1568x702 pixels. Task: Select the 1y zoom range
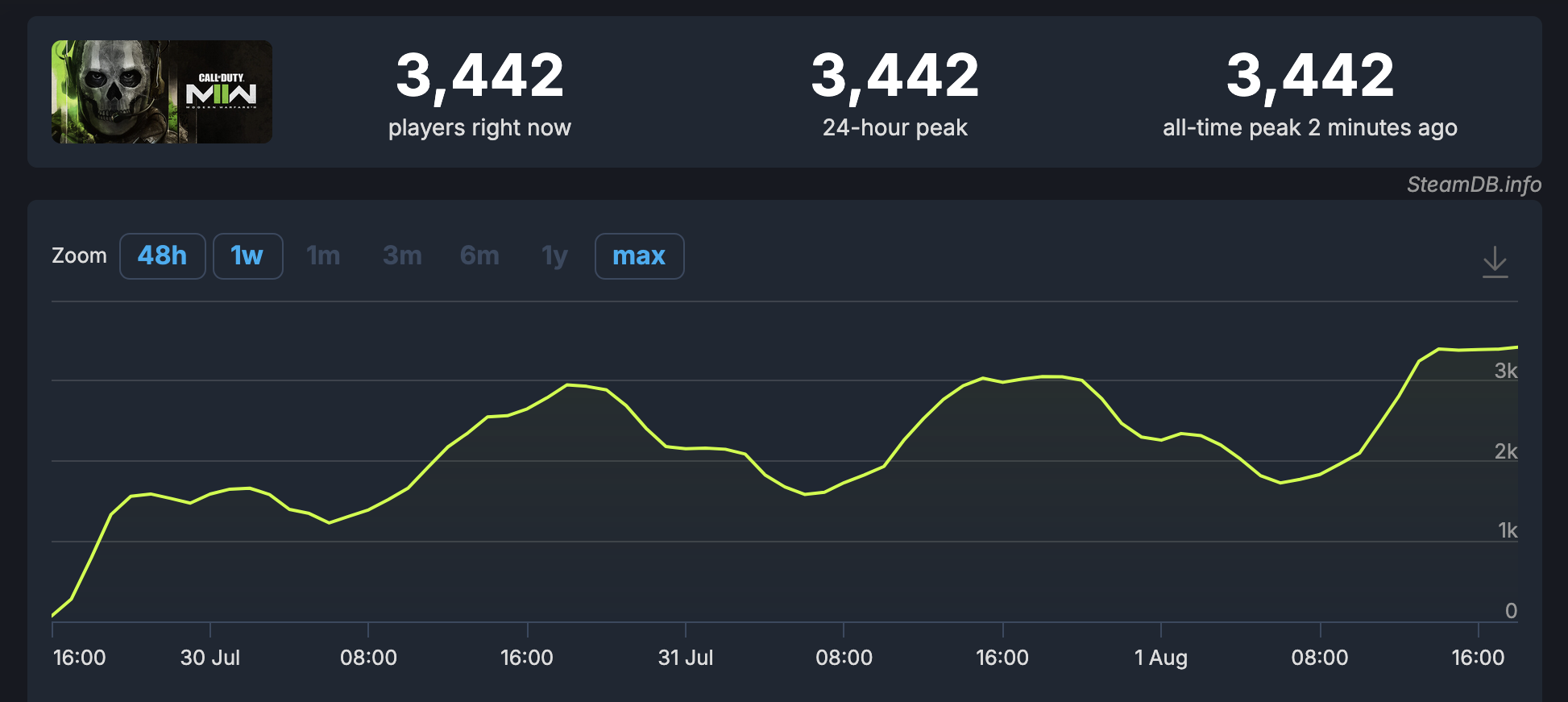(x=554, y=256)
